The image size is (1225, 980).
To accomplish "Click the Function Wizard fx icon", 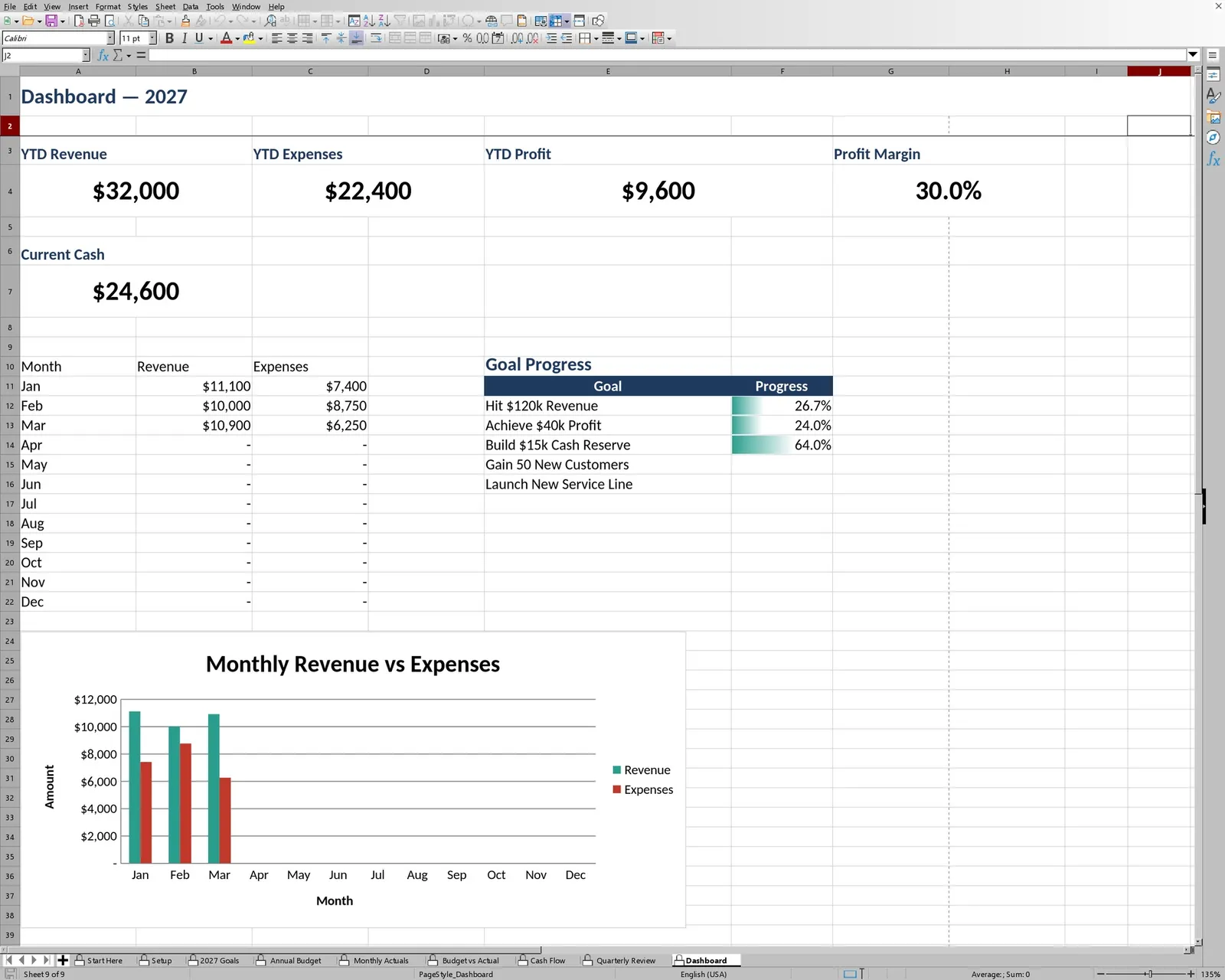I will tap(103, 55).
